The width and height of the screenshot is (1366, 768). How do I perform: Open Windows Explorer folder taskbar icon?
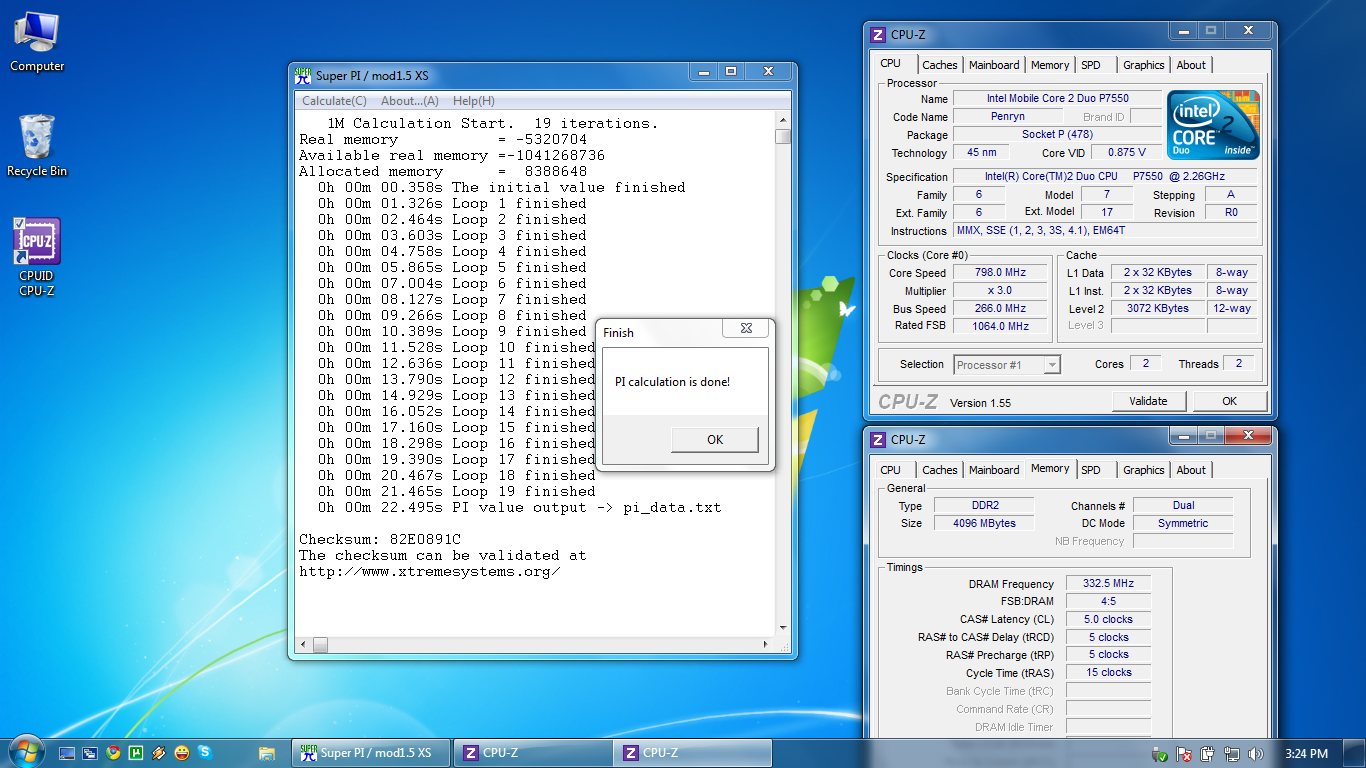tap(267, 753)
